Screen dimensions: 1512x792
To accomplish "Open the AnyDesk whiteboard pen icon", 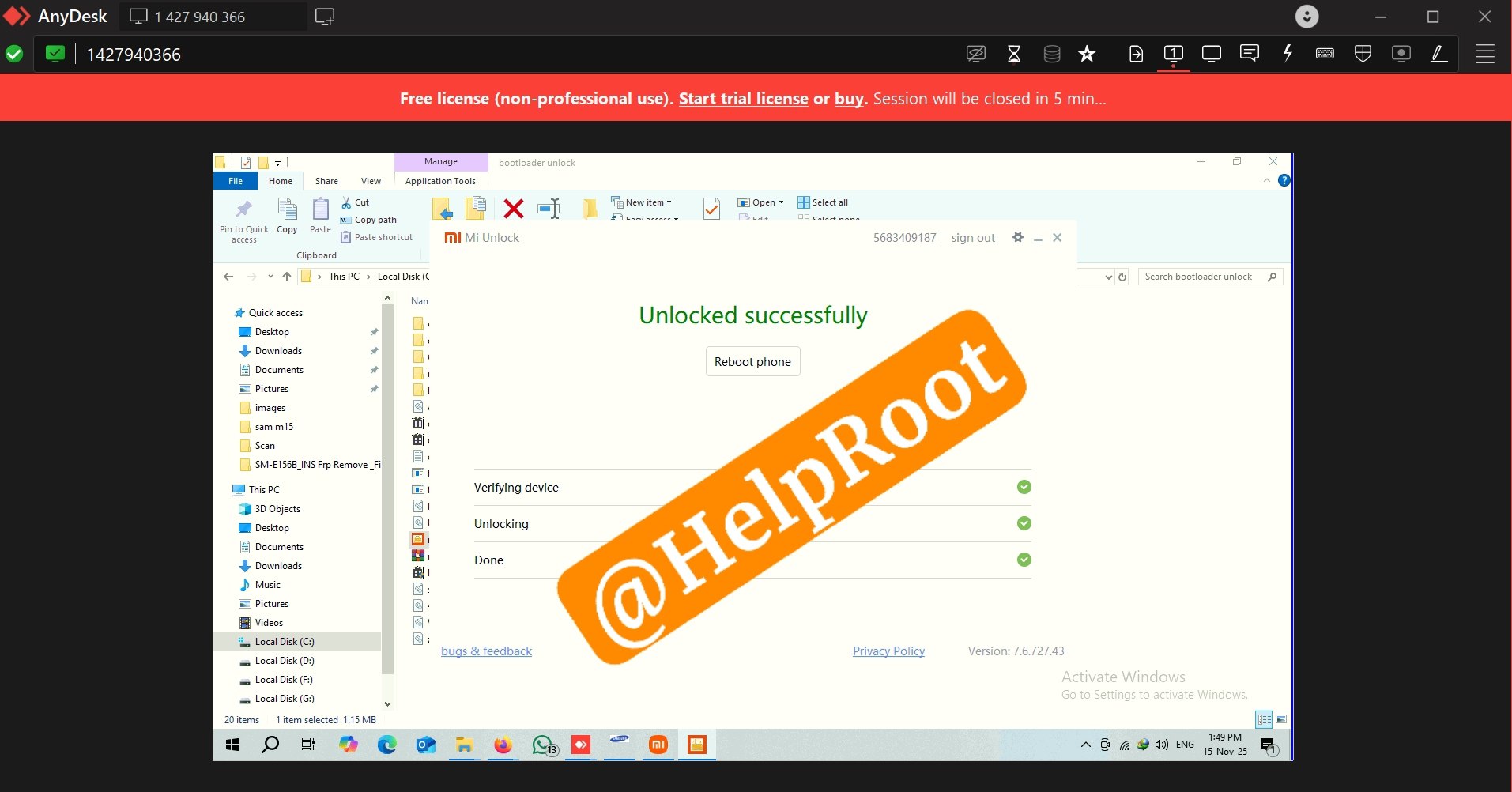I will [1438, 54].
